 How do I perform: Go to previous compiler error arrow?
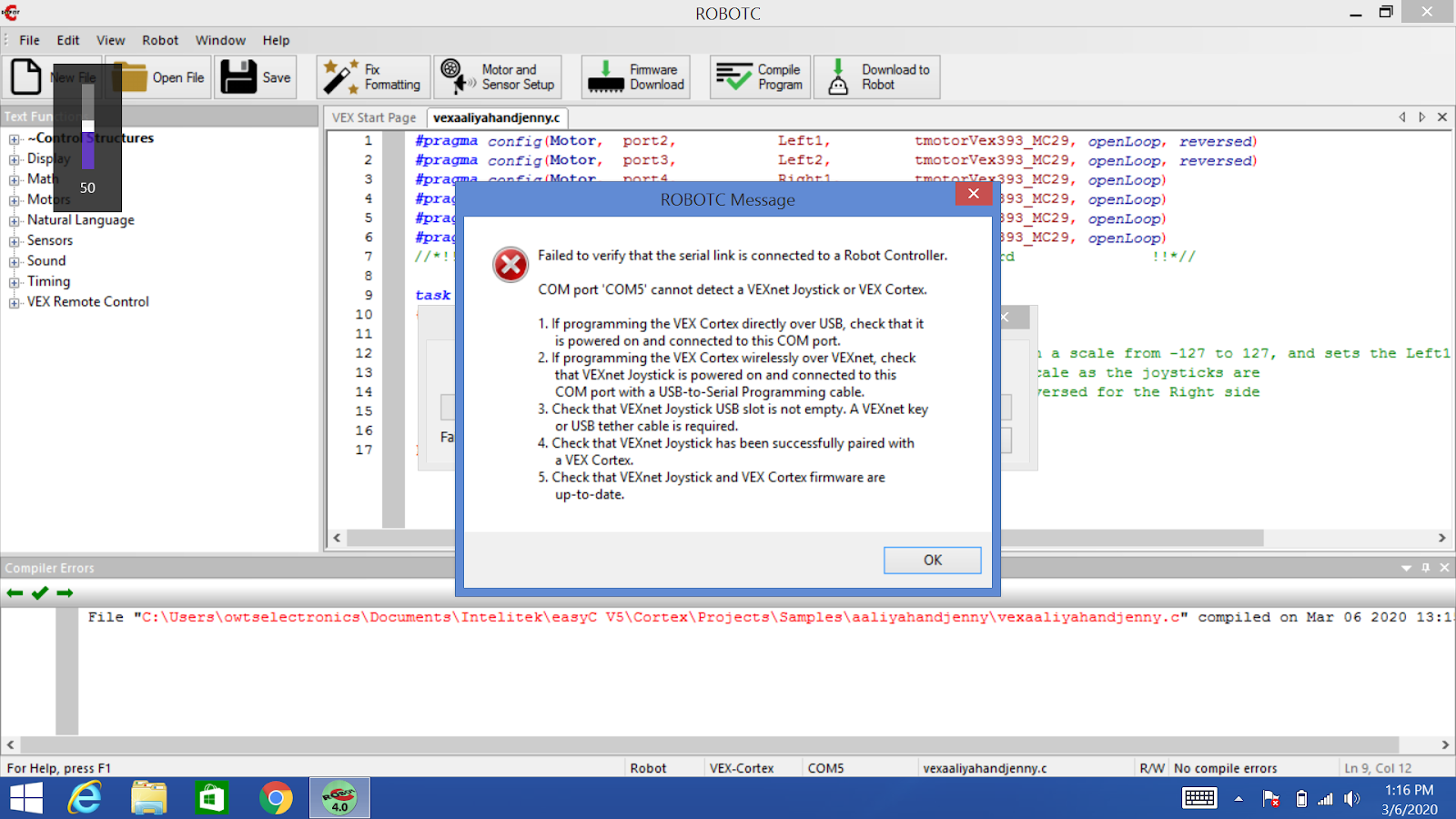(x=15, y=593)
